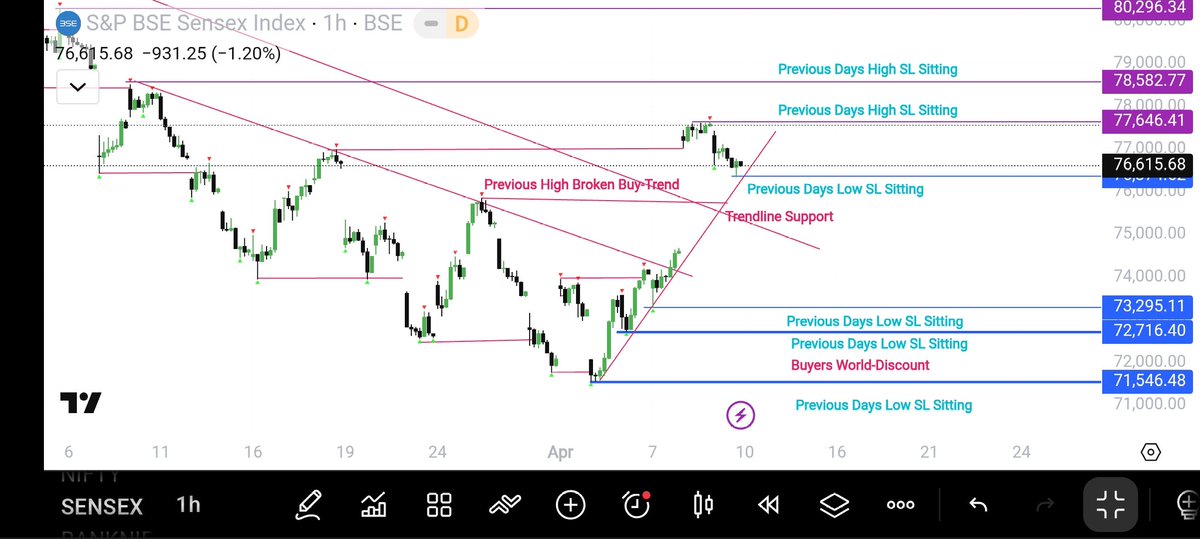Viewport: 1200px width, 539px height.
Task: Select 'Previous Days Low SL Sitting' below 73,295.11 line
Action: tap(875, 321)
